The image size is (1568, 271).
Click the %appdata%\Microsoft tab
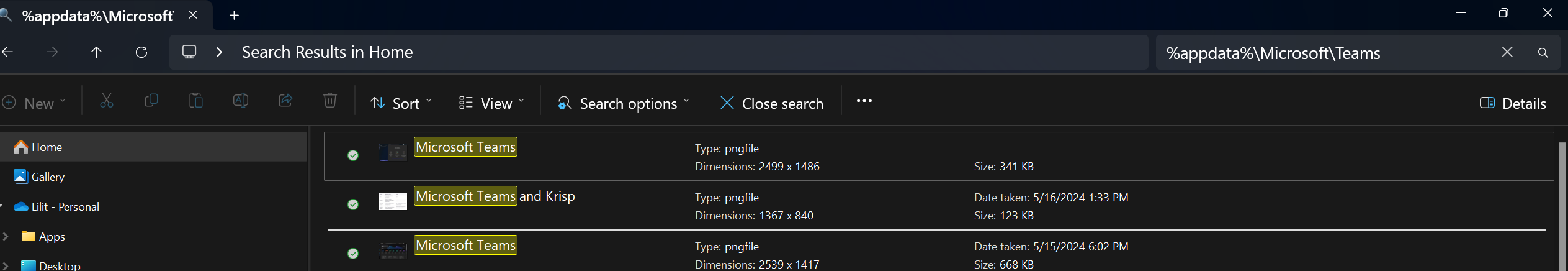point(97,16)
